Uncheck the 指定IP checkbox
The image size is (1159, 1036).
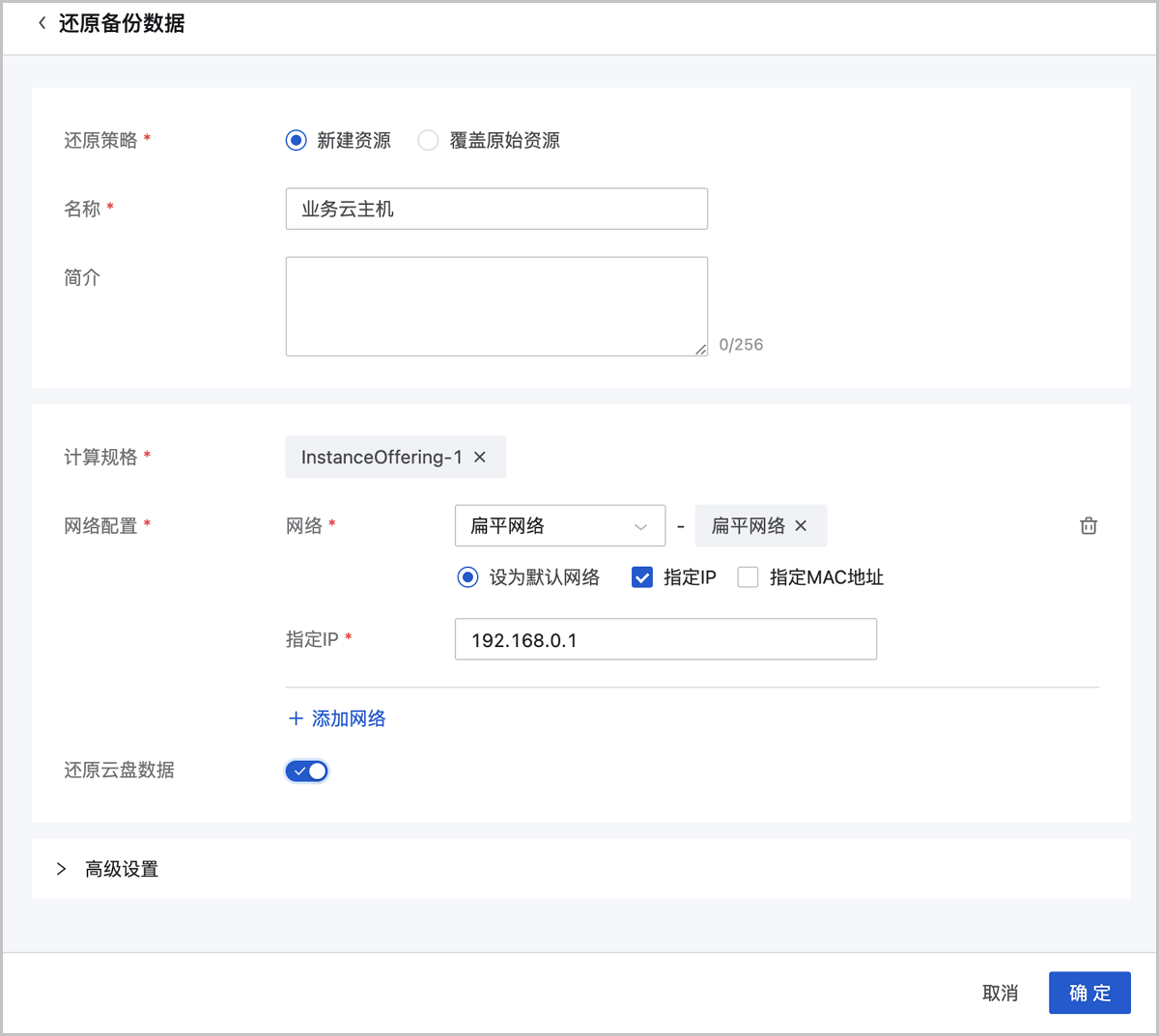coord(642,577)
